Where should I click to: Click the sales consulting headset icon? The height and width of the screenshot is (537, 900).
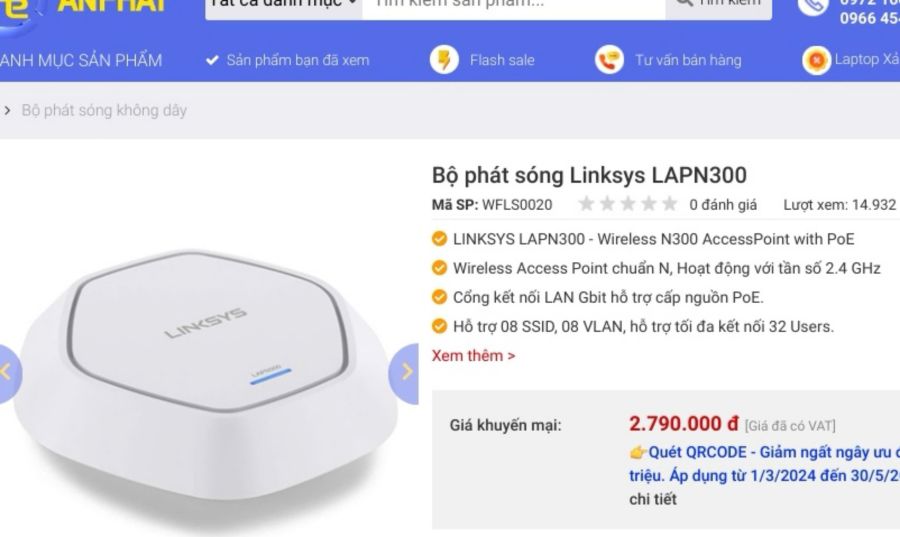[x=608, y=60]
